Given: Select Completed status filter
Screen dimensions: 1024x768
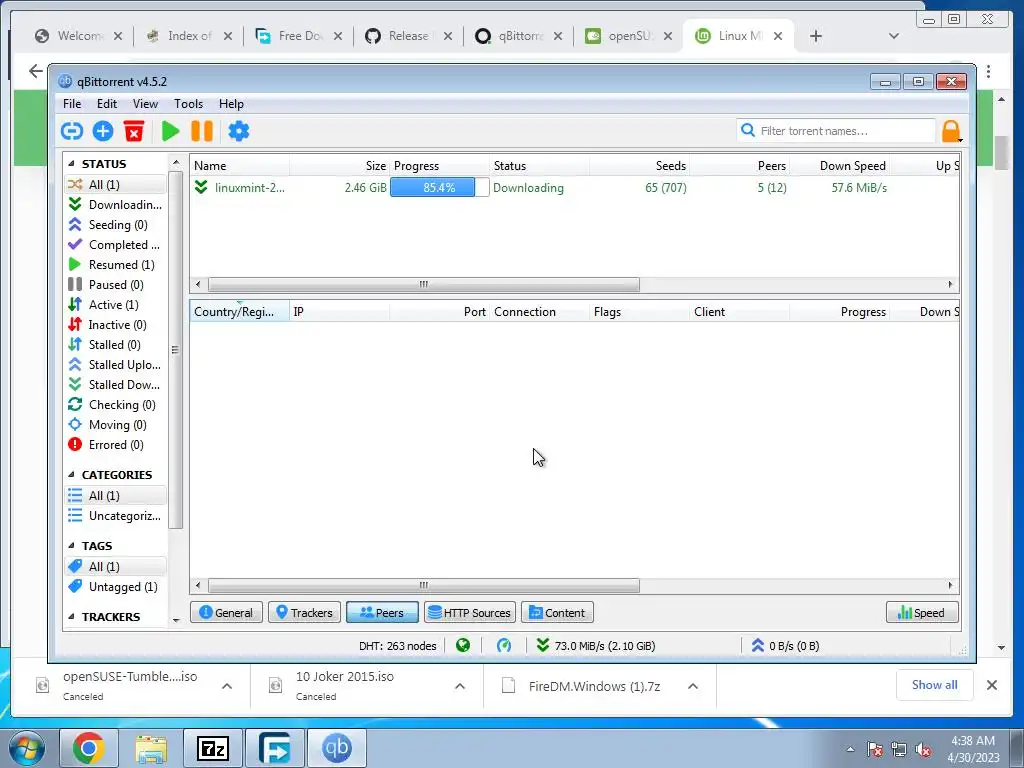Looking at the screenshot, I should pyautogui.click(x=116, y=245).
